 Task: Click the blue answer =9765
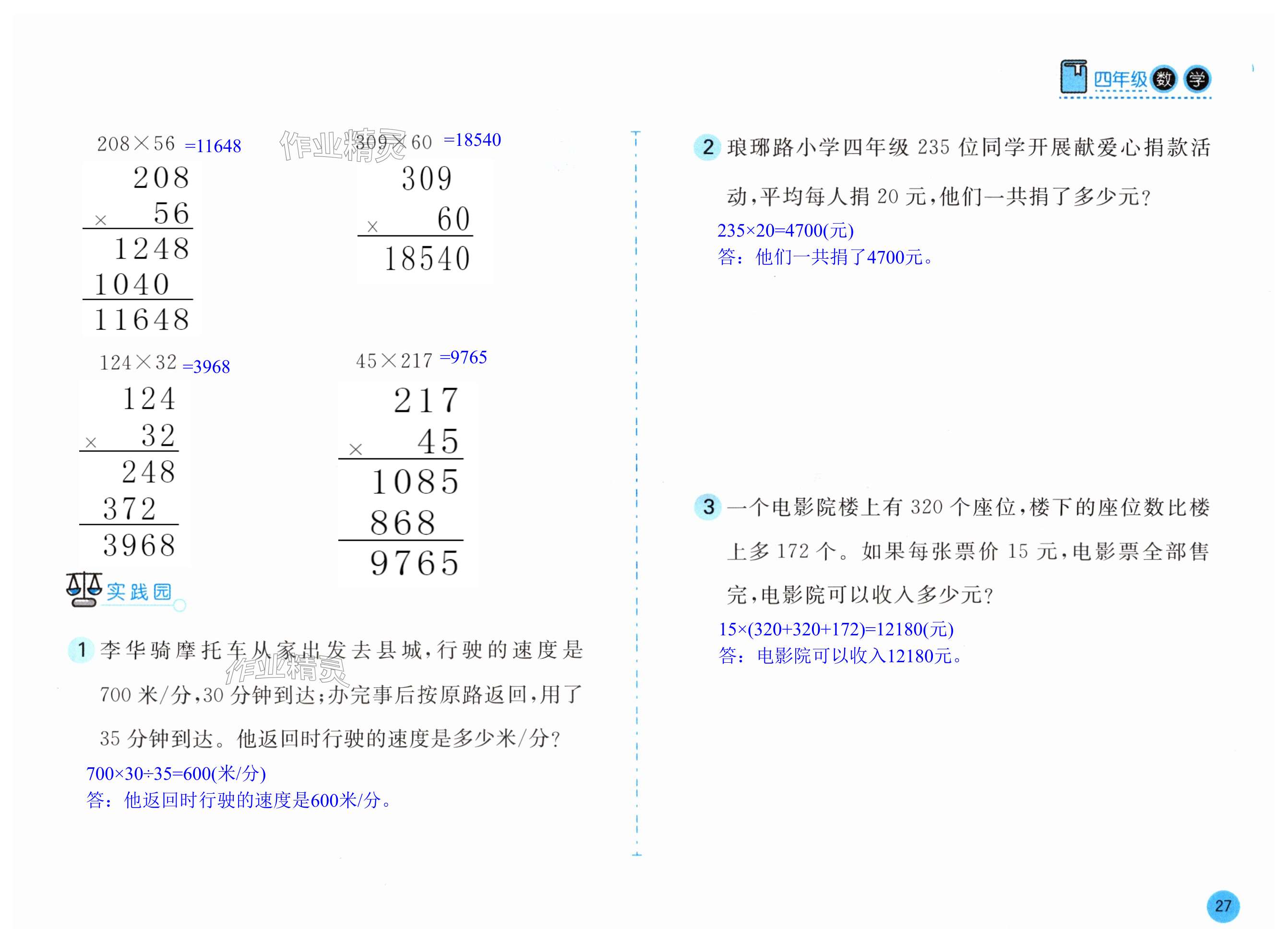click(x=463, y=358)
